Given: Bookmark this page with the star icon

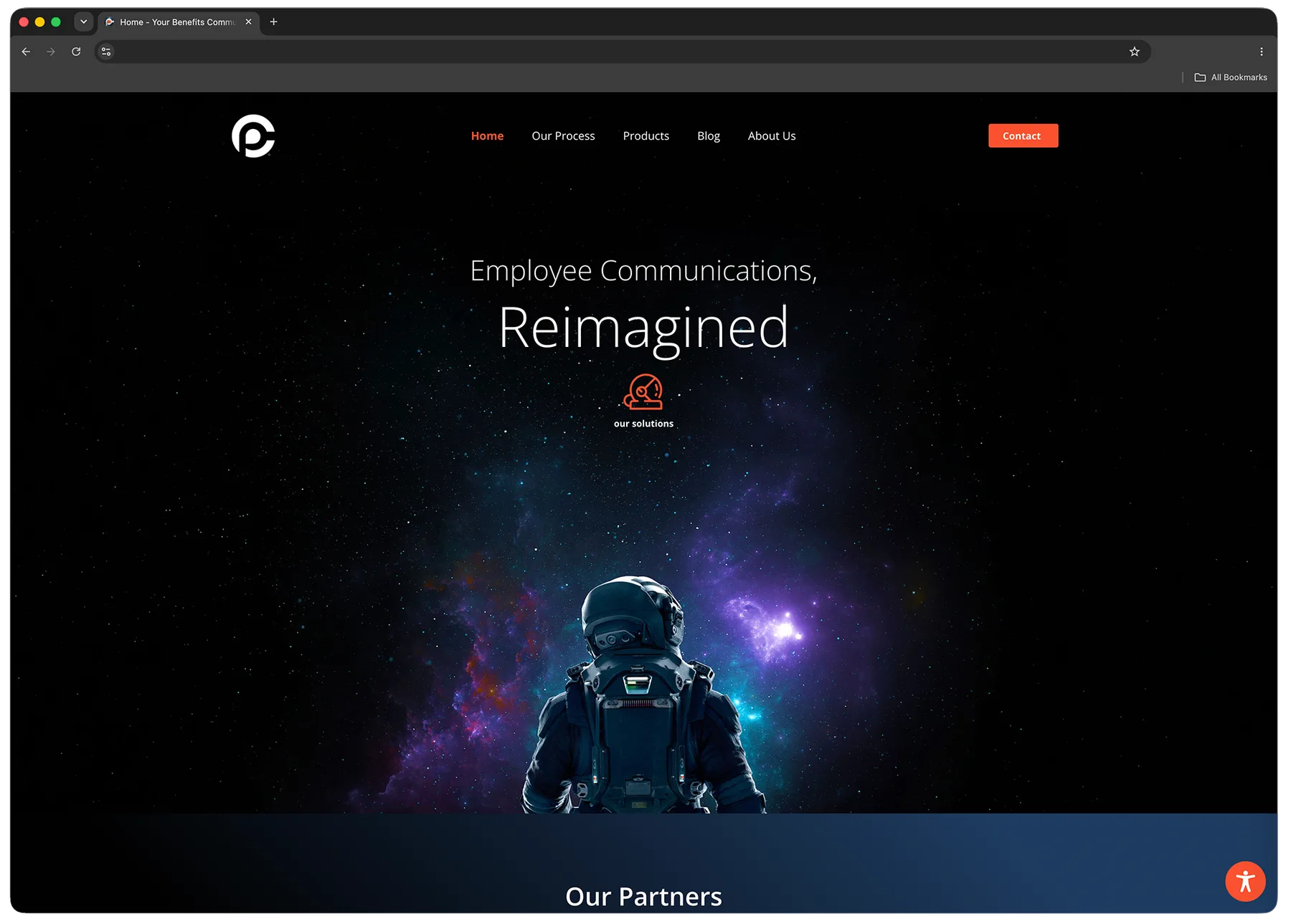Looking at the screenshot, I should [1134, 52].
